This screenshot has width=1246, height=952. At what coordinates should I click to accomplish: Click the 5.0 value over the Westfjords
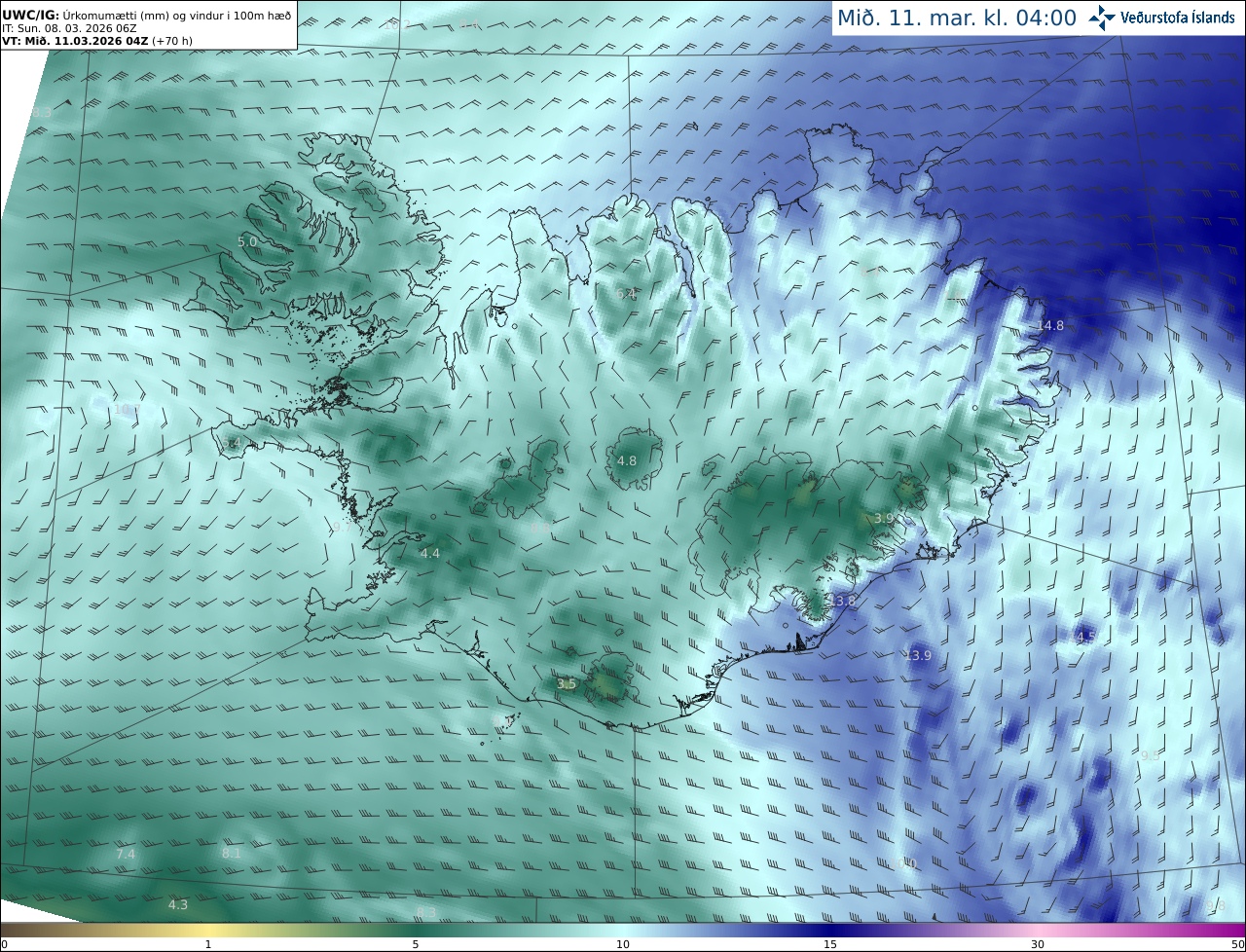point(247,241)
